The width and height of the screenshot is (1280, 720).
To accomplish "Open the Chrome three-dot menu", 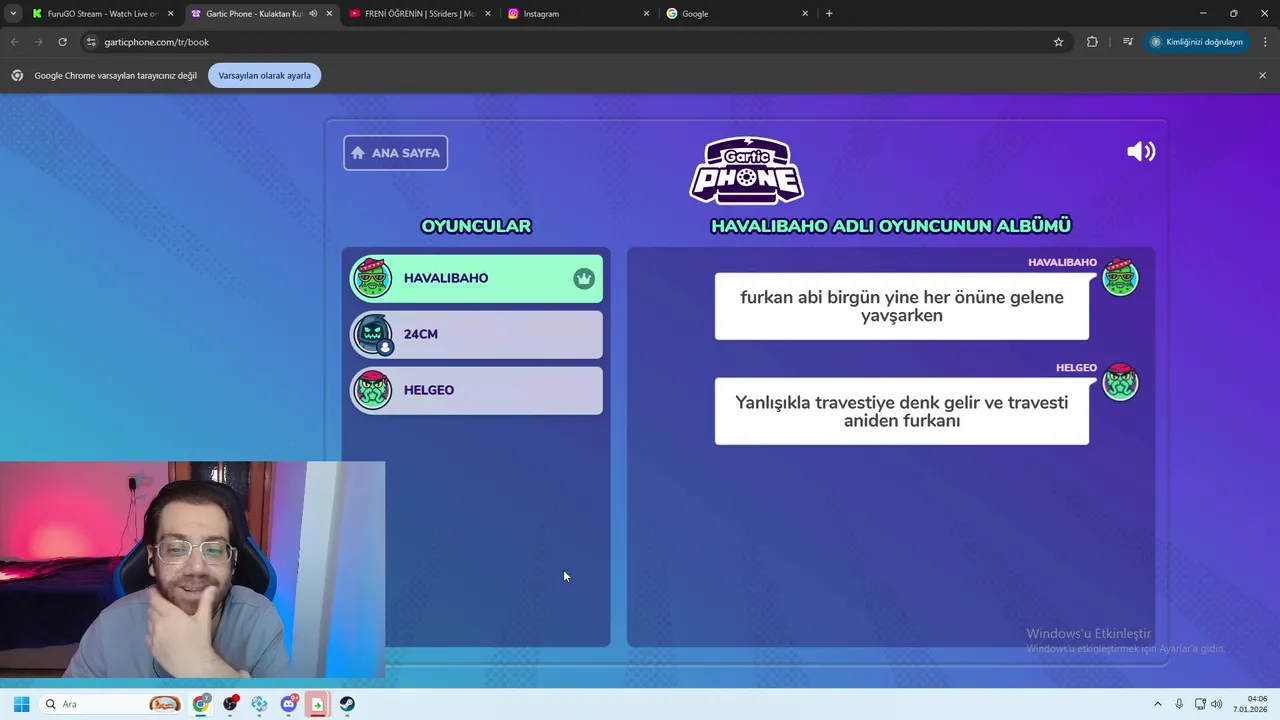I will (x=1266, y=42).
